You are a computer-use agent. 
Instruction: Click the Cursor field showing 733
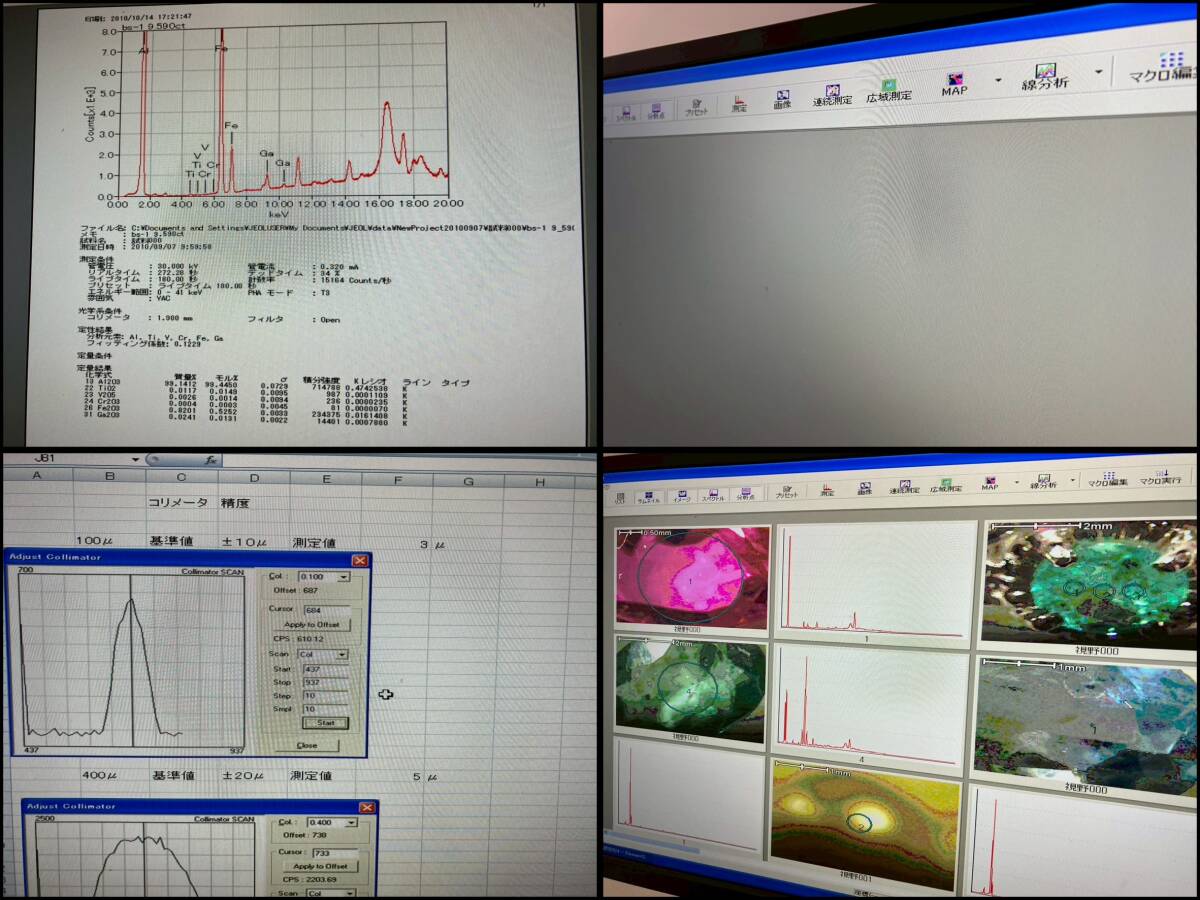click(335, 852)
